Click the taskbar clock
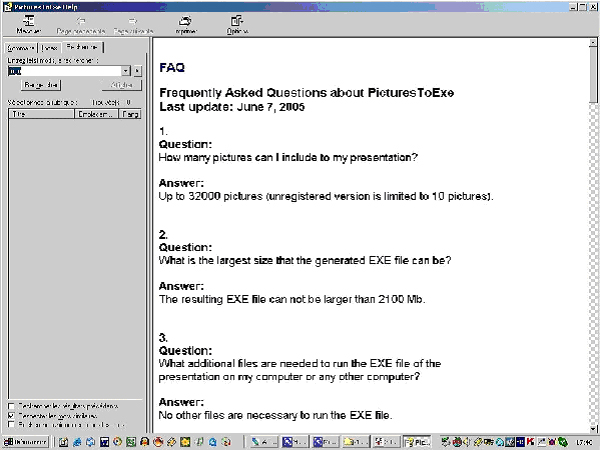The width and height of the screenshot is (600, 450). tap(584, 443)
